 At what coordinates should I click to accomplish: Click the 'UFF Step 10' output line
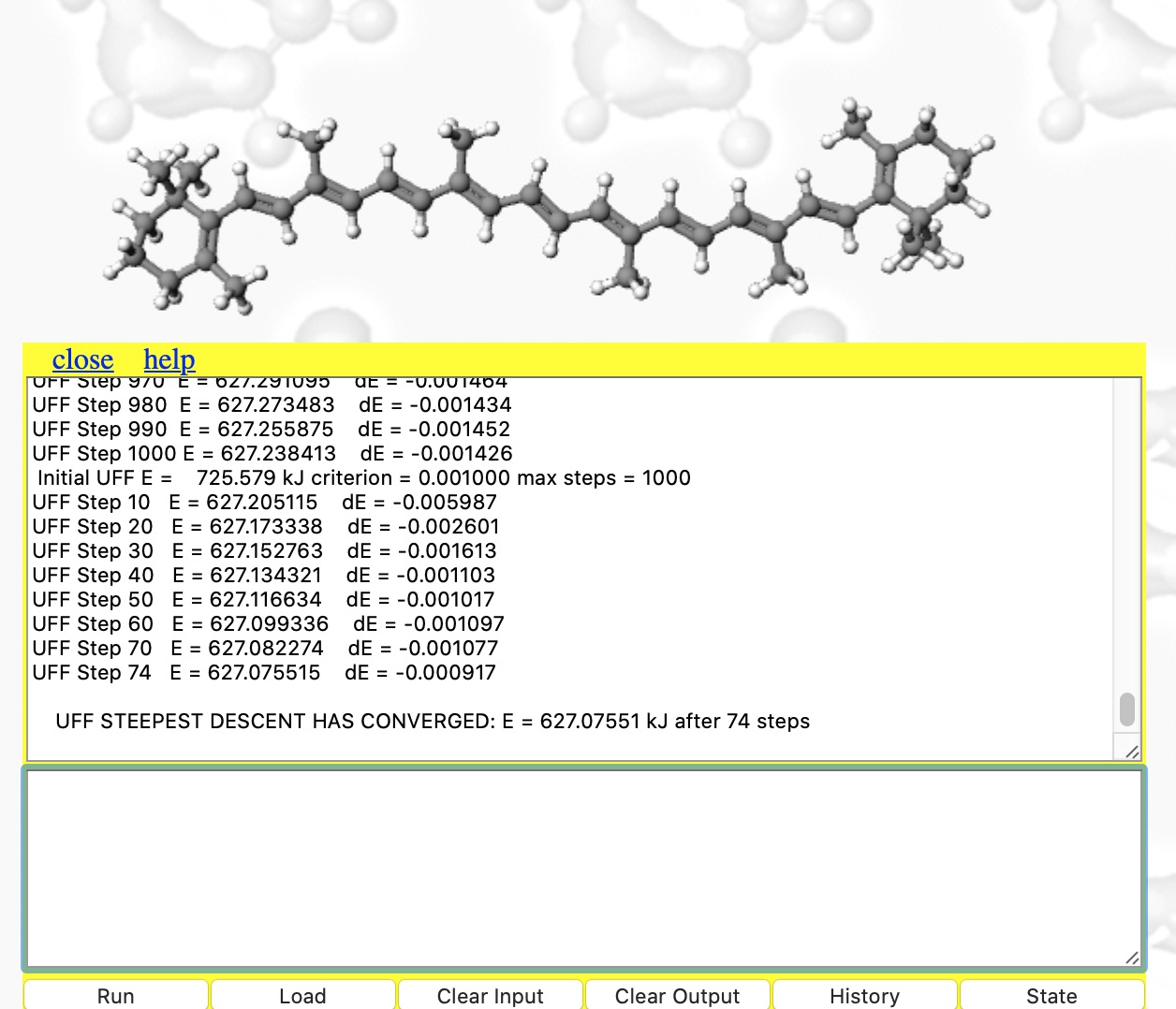click(x=264, y=503)
